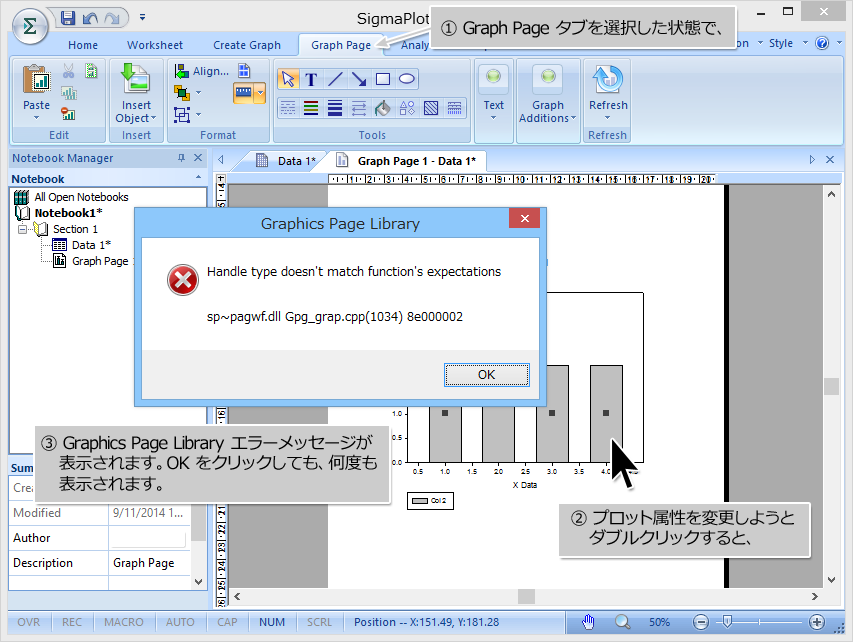Screen dimensions: 853x642
Task: Click the Insert Object icon
Action: click(x=135, y=79)
